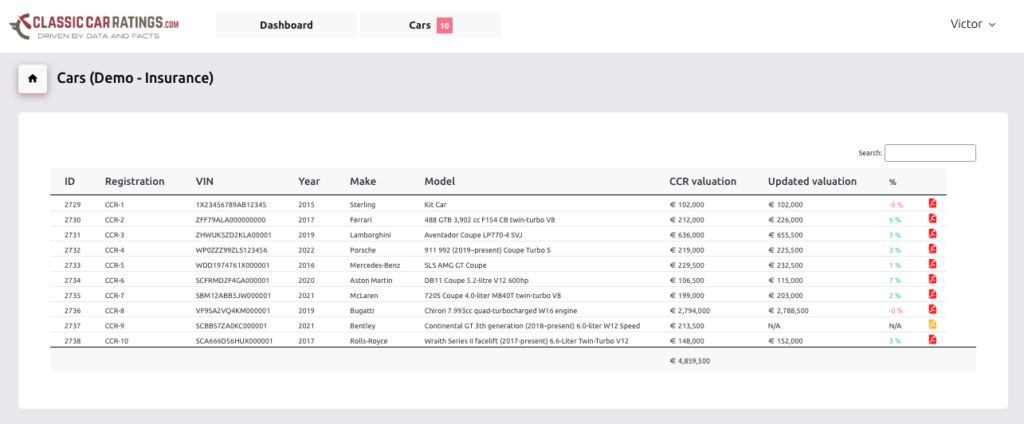Select 7 % change for Aston Martin
Viewport: 1024px width, 424px height.
coord(894,280)
